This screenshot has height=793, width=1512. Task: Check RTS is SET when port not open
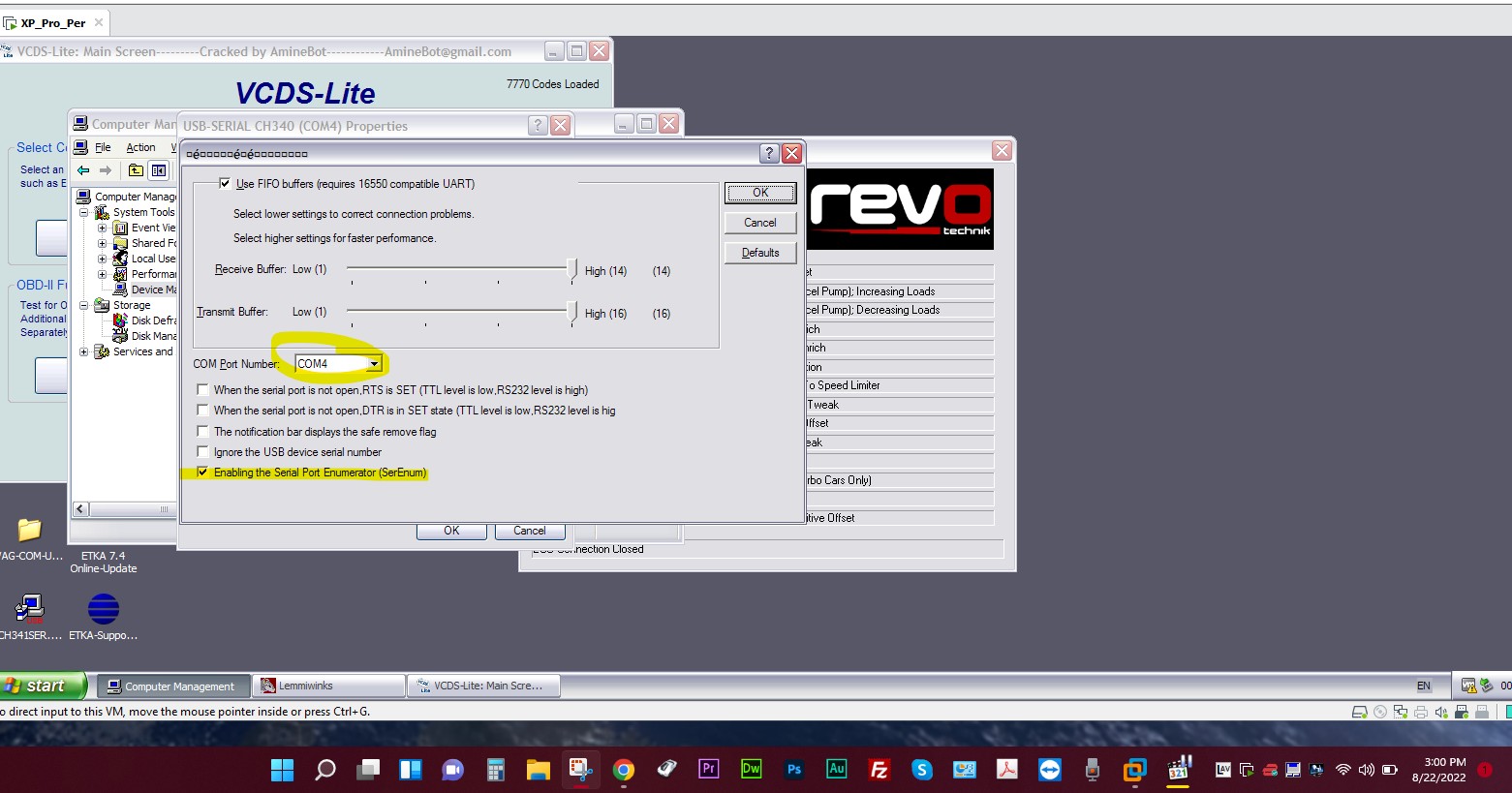point(202,389)
